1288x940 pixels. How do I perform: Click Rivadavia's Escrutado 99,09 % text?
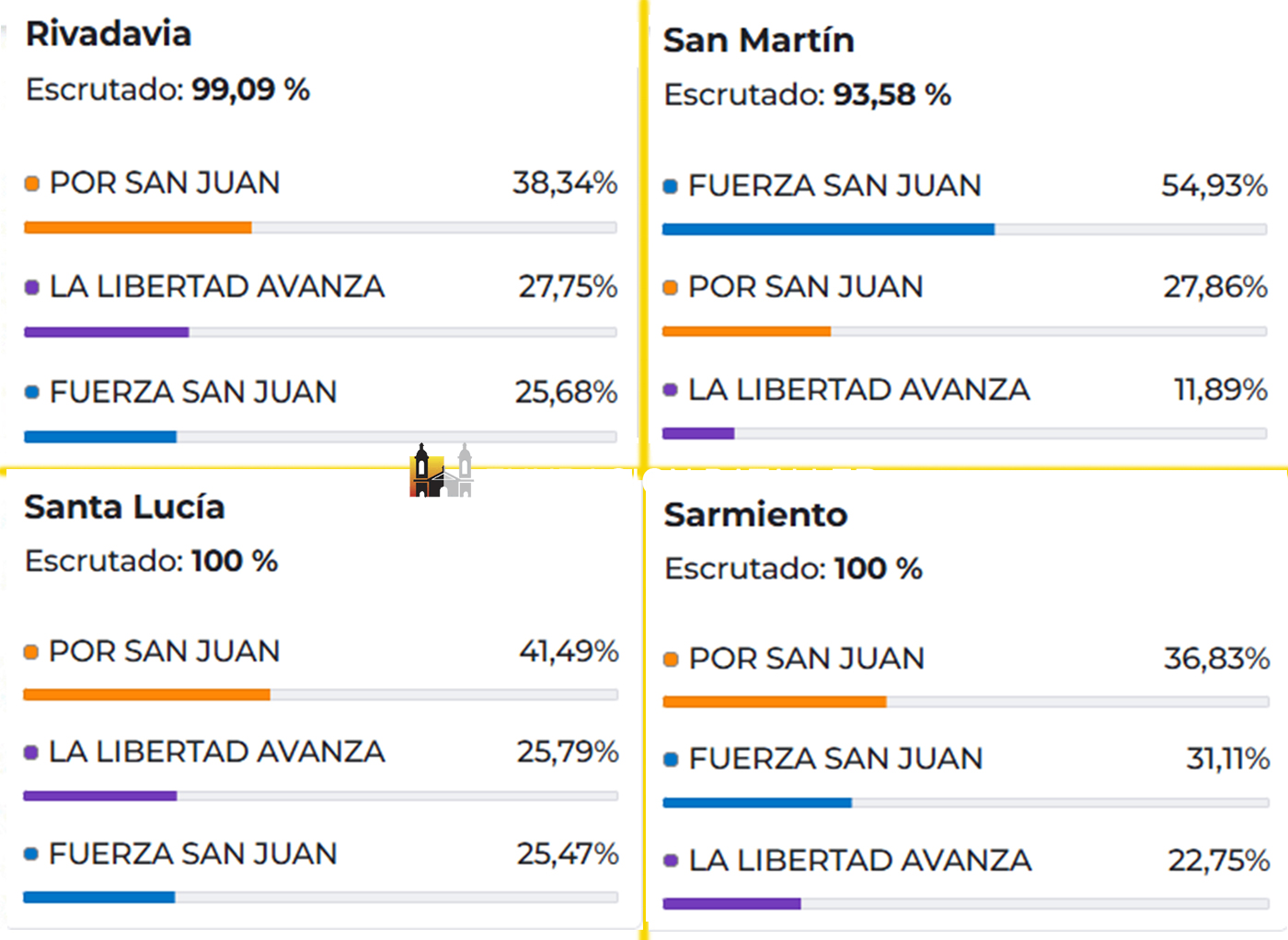(167, 89)
